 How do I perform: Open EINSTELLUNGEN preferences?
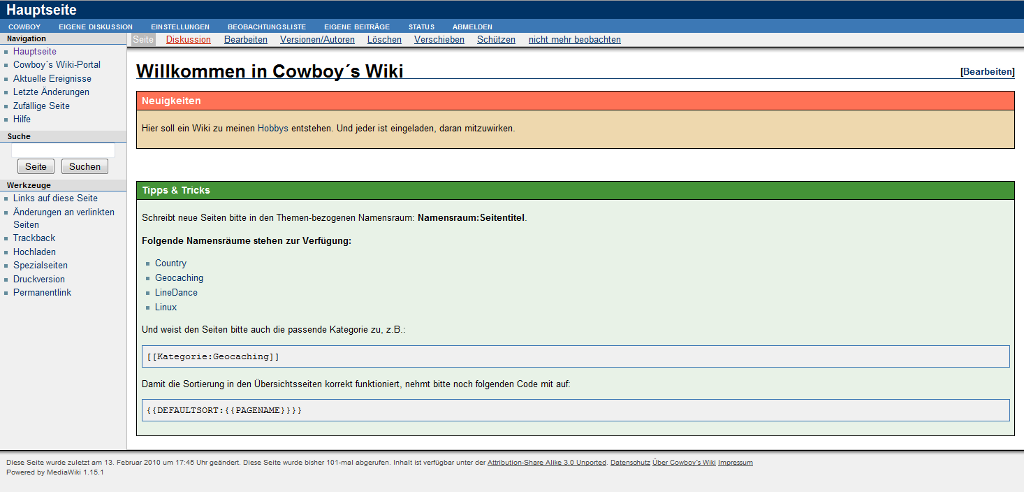tap(180, 27)
